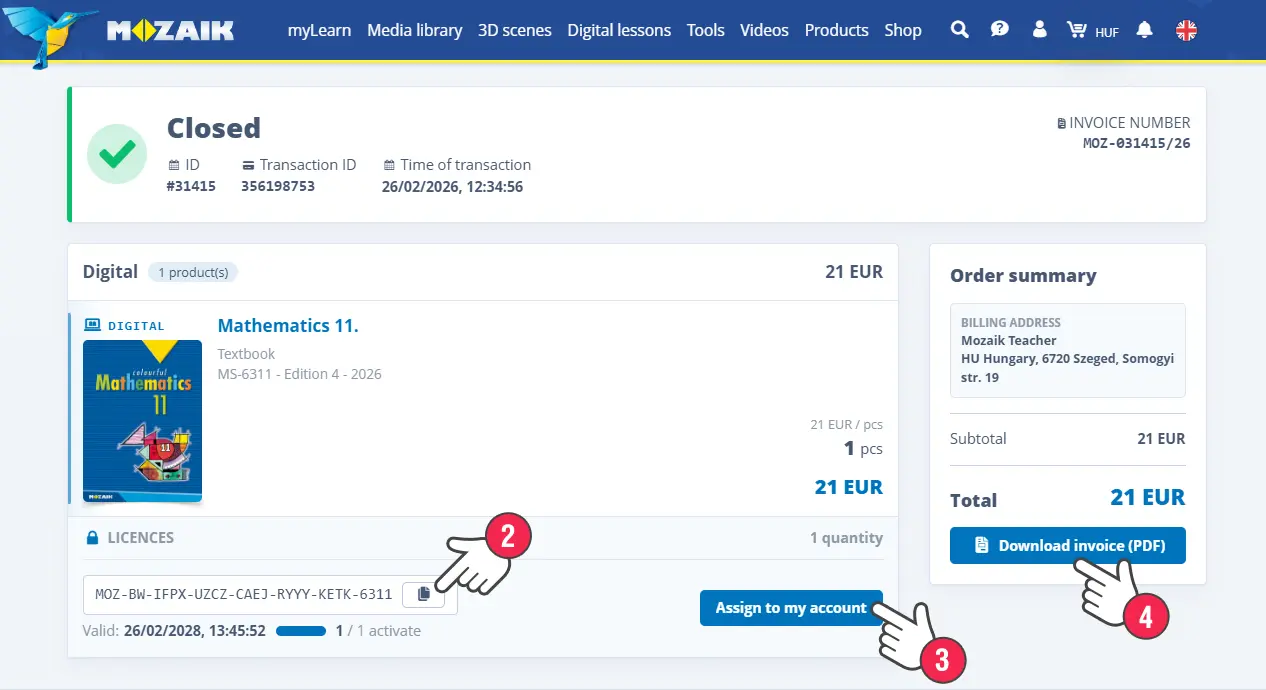Screen dimensions: 1266x690
Task: Open the search magnifier icon
Action: (959, 30)
